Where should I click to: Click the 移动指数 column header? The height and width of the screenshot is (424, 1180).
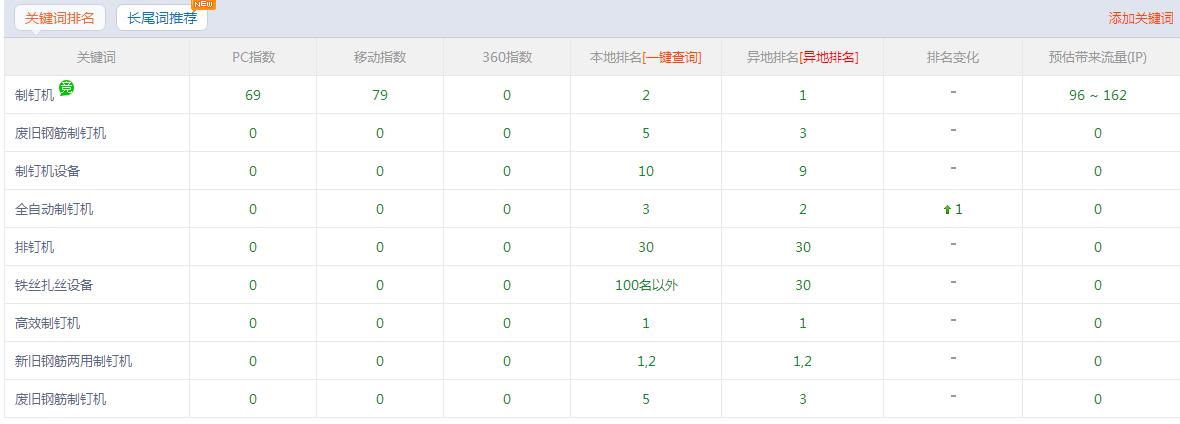[x=380, y=58]
